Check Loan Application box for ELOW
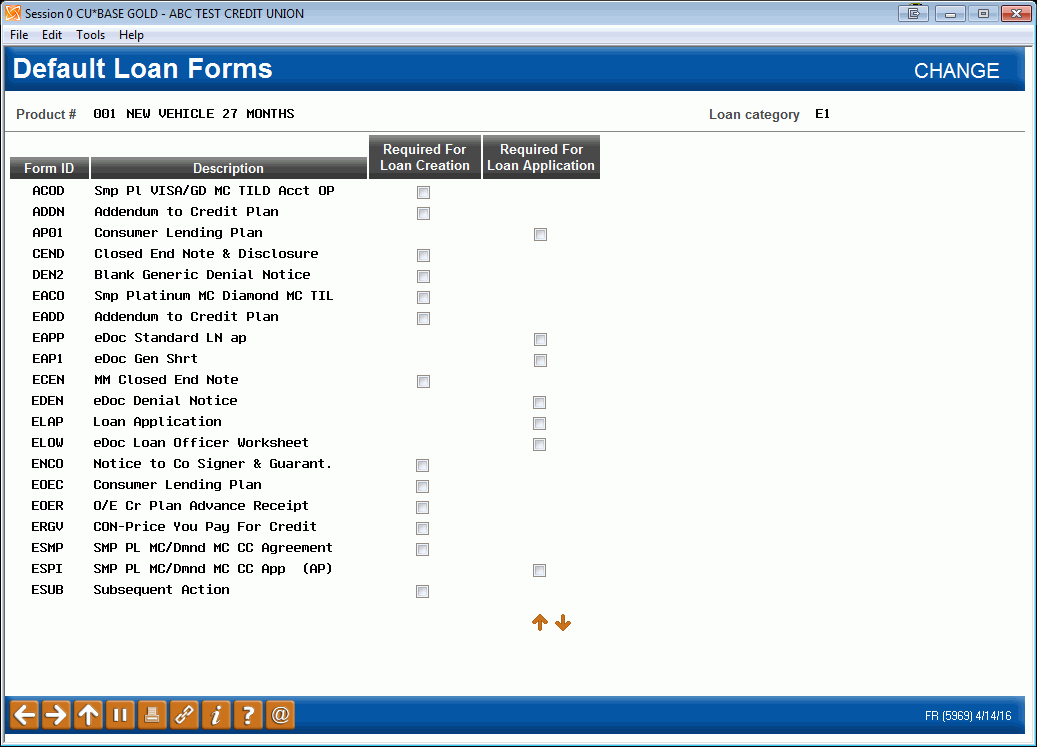The image size is (1037, 747). (540, 444)
